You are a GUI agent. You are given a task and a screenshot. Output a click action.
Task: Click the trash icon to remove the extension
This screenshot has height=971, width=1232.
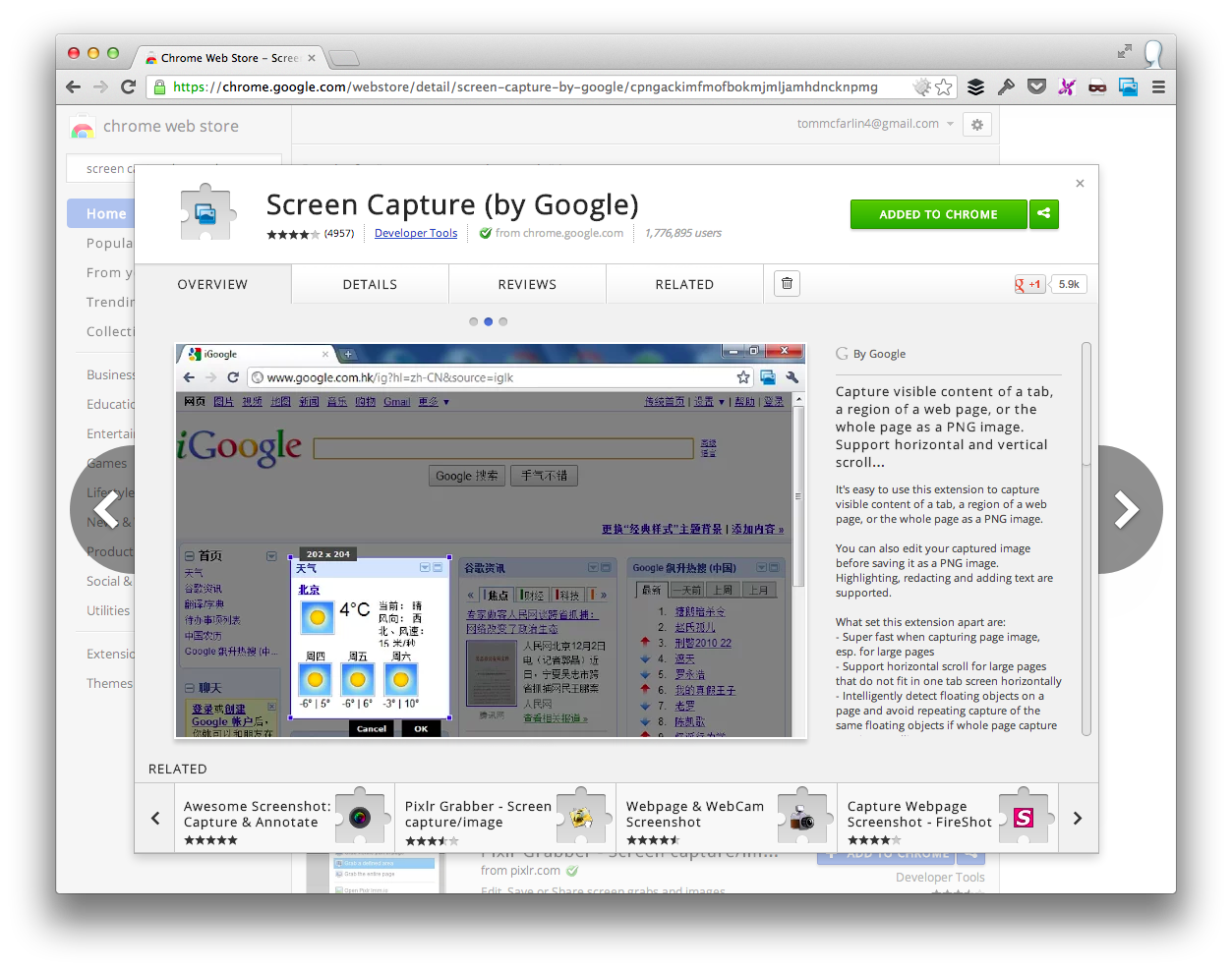787,283
